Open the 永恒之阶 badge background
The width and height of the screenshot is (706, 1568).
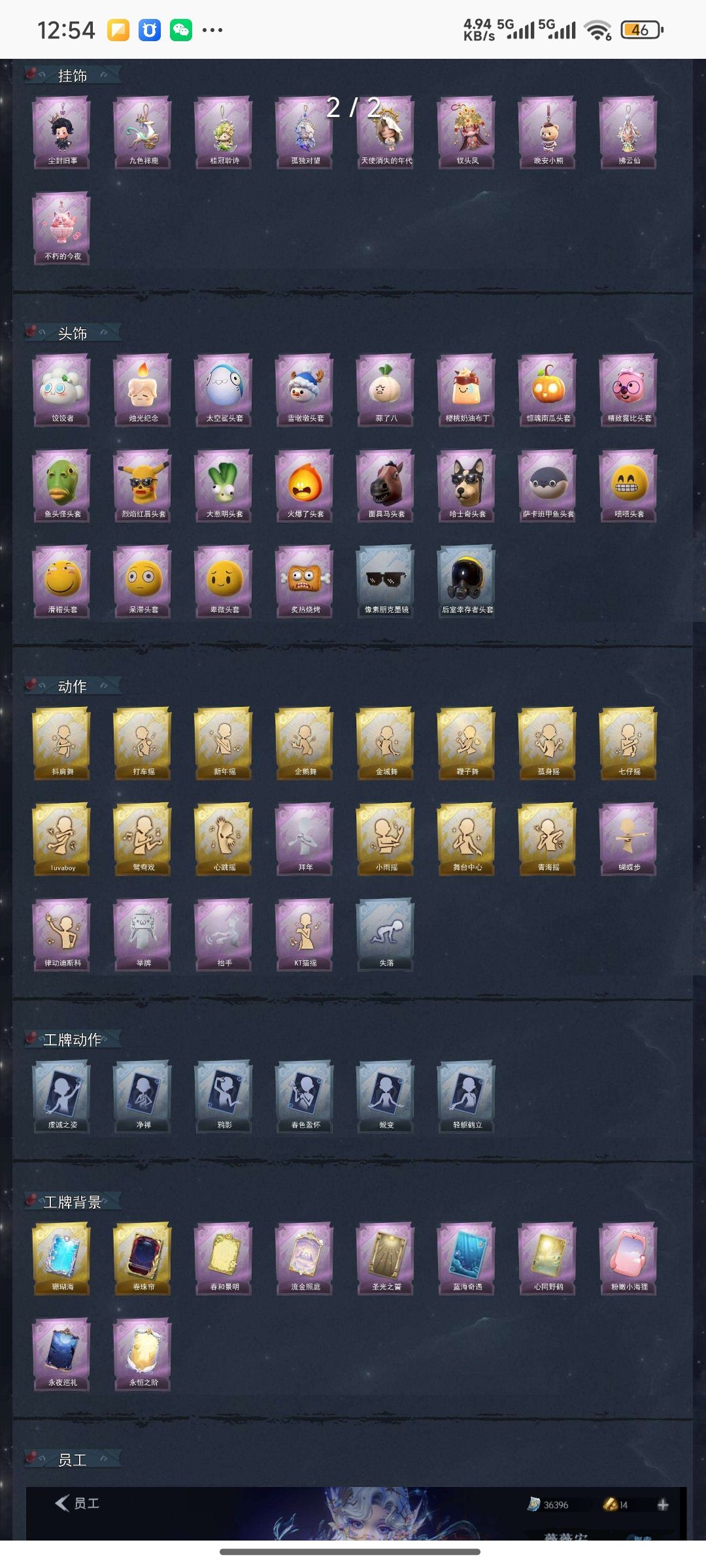(x=143, y=1354)
